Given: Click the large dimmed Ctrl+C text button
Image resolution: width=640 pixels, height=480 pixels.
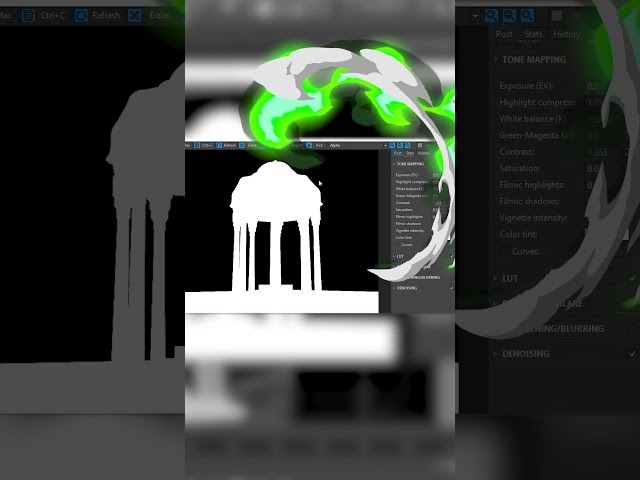Looking at the screenshot, I should (53, 16).
